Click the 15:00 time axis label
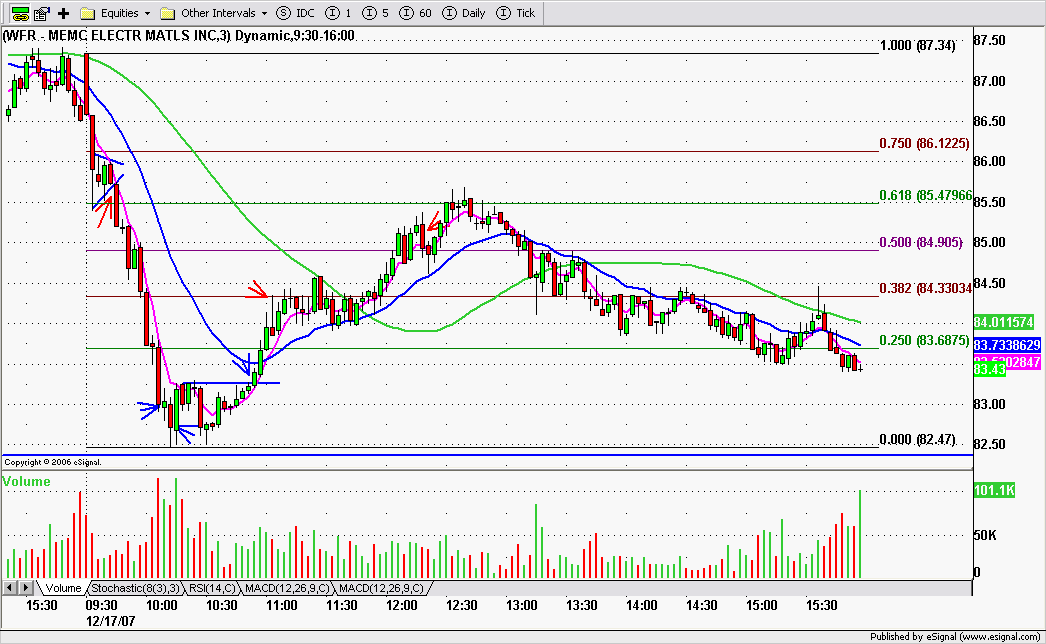Viewport: 1046px width, 644px height. click(x=762, y=605)
